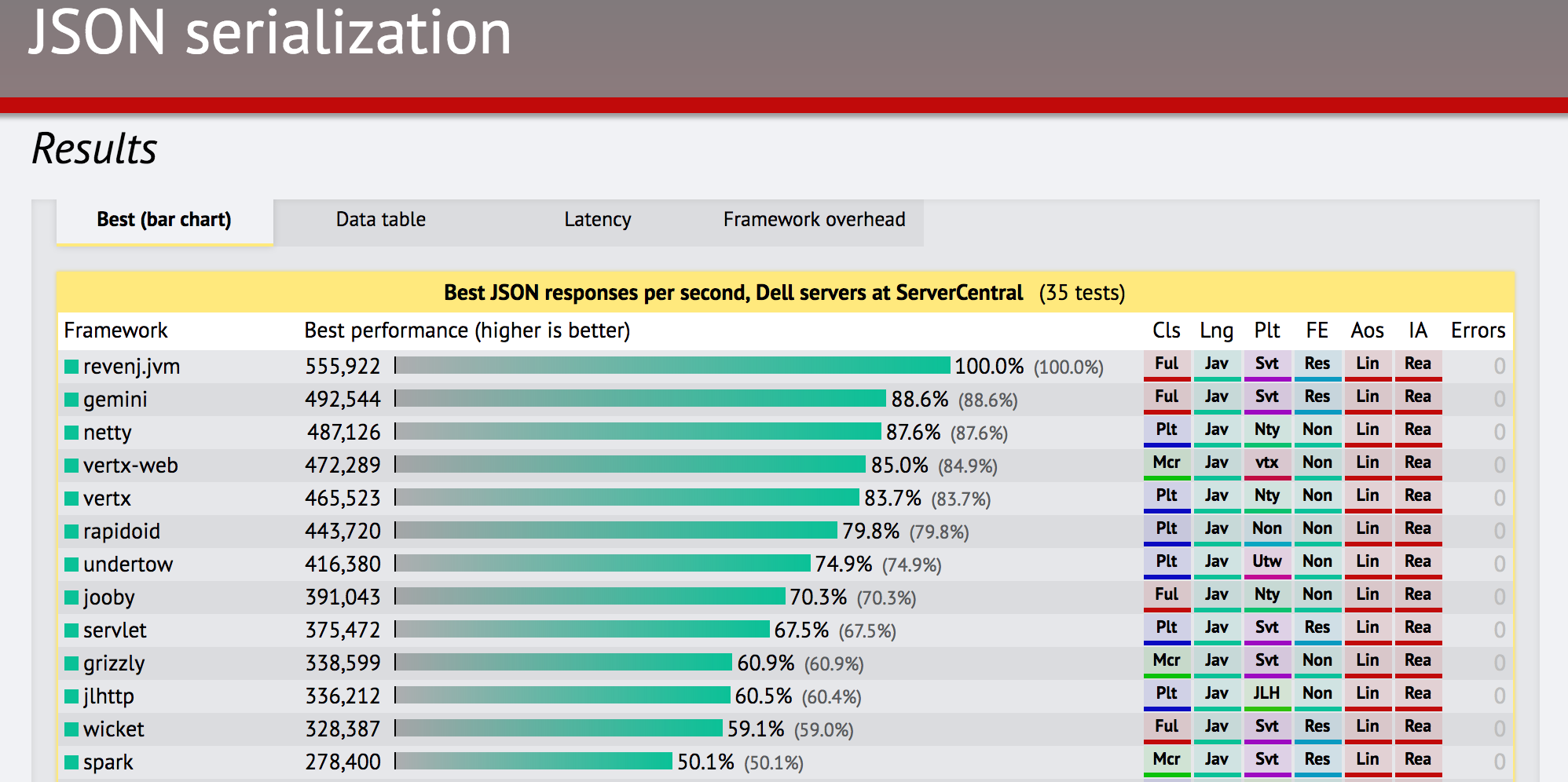Click the JLH platform tag for jlhttp
Viewport: 1568px width, 782px height.
[x=1266, y=694]
